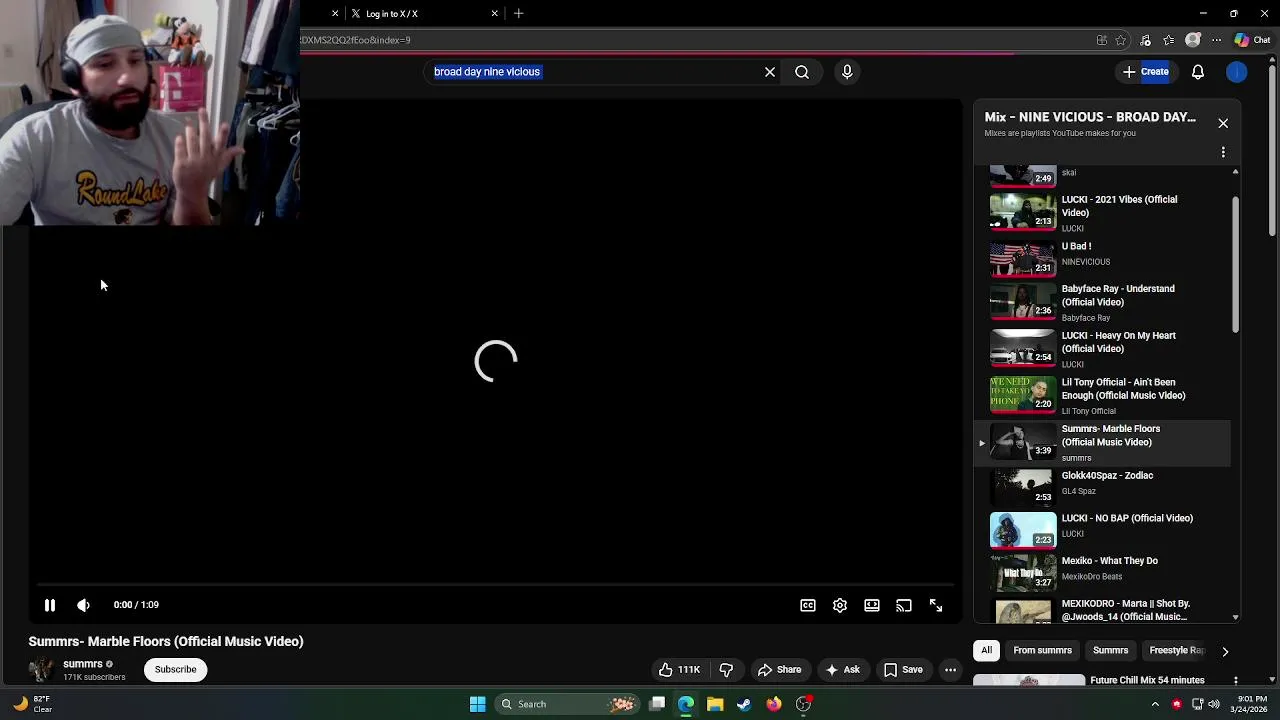The height and width of the screenshot is (720, 1280).
Task: Like the video with 111K likes
Action: point(678,670)
